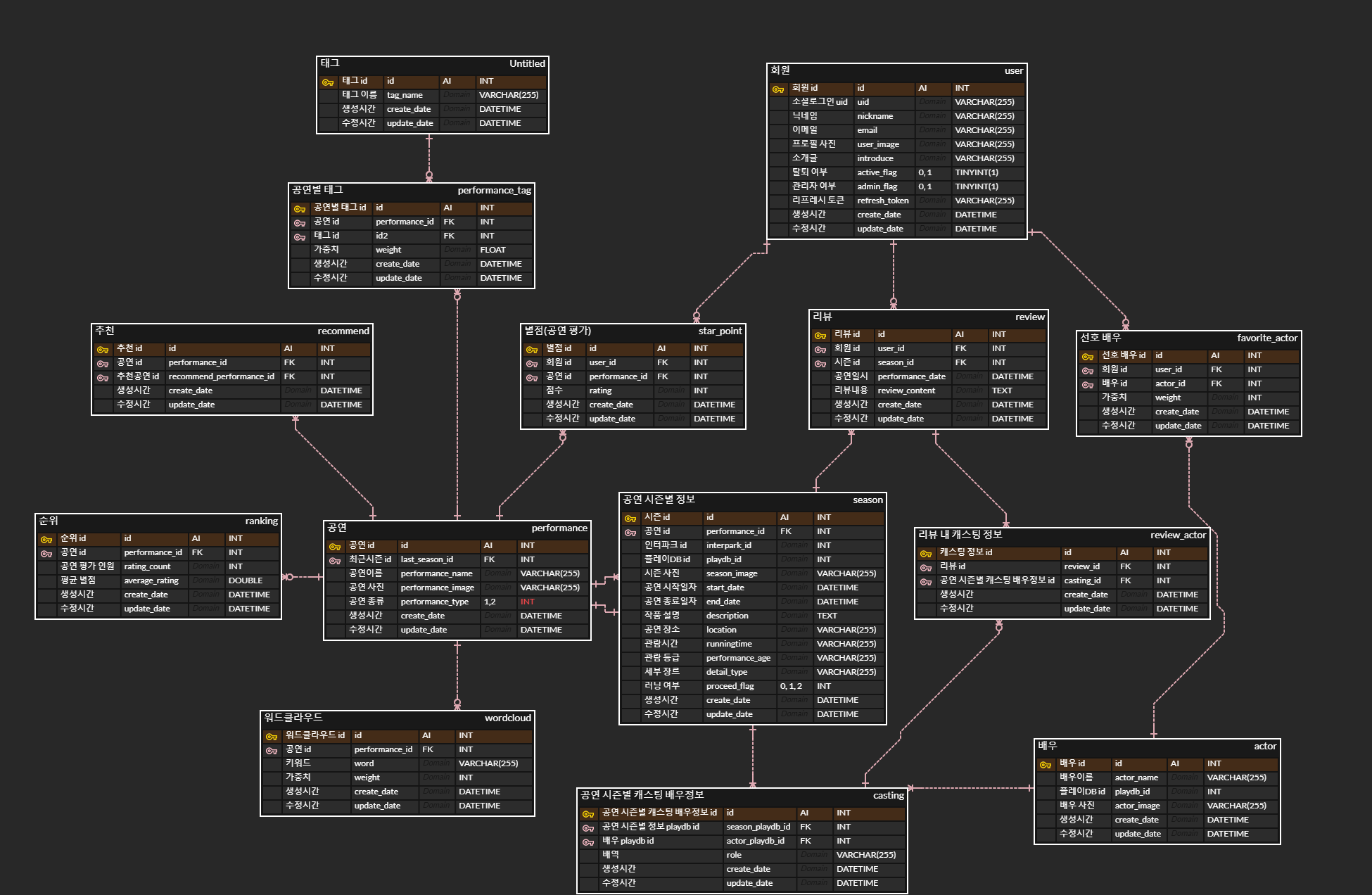Viewport: 1372px width, 895px height.
Task: Click the key icon for 순위 id in ranking
Action: click(x=46, y=540)
